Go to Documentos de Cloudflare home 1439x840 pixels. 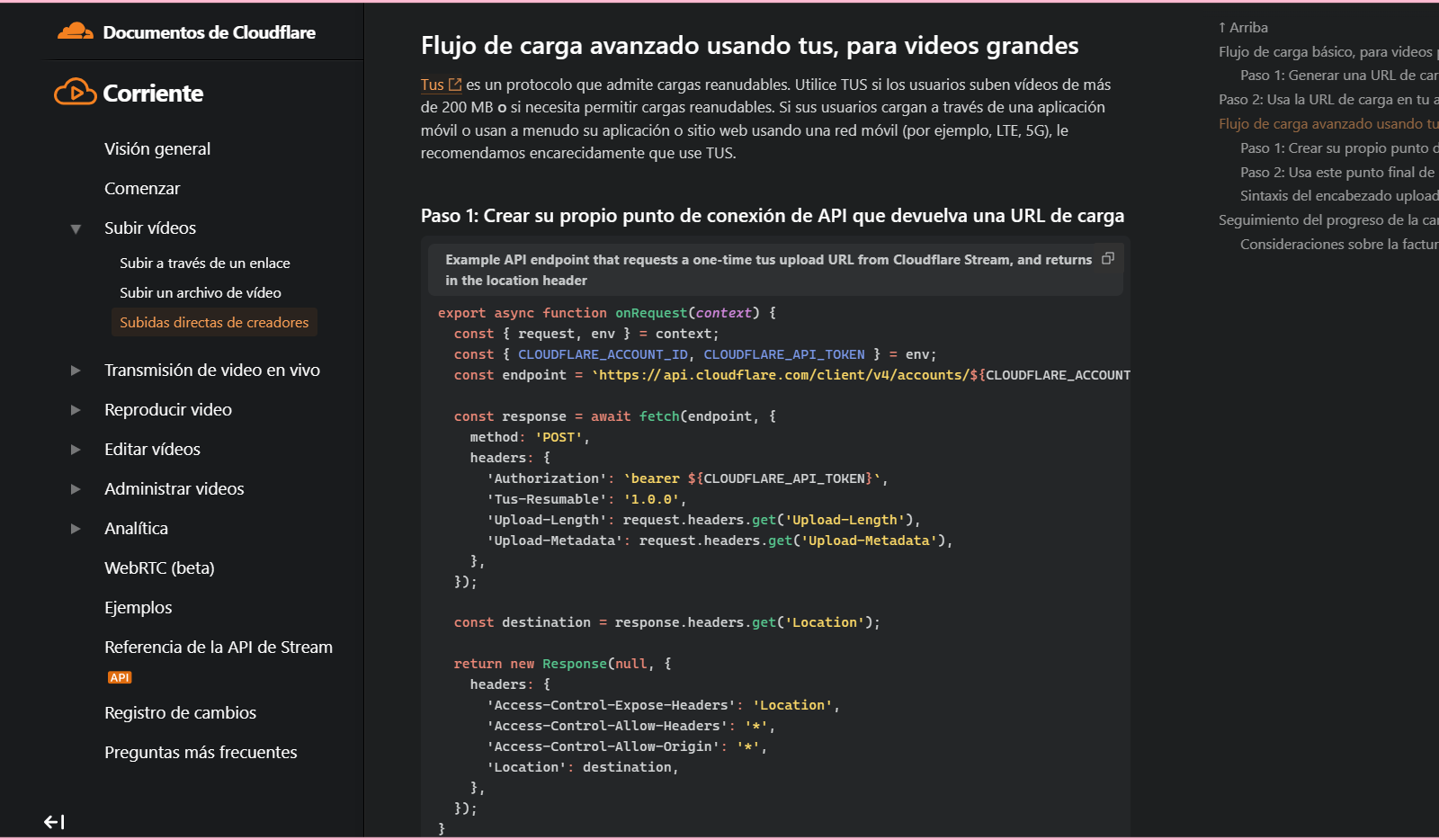pos(210,32)
